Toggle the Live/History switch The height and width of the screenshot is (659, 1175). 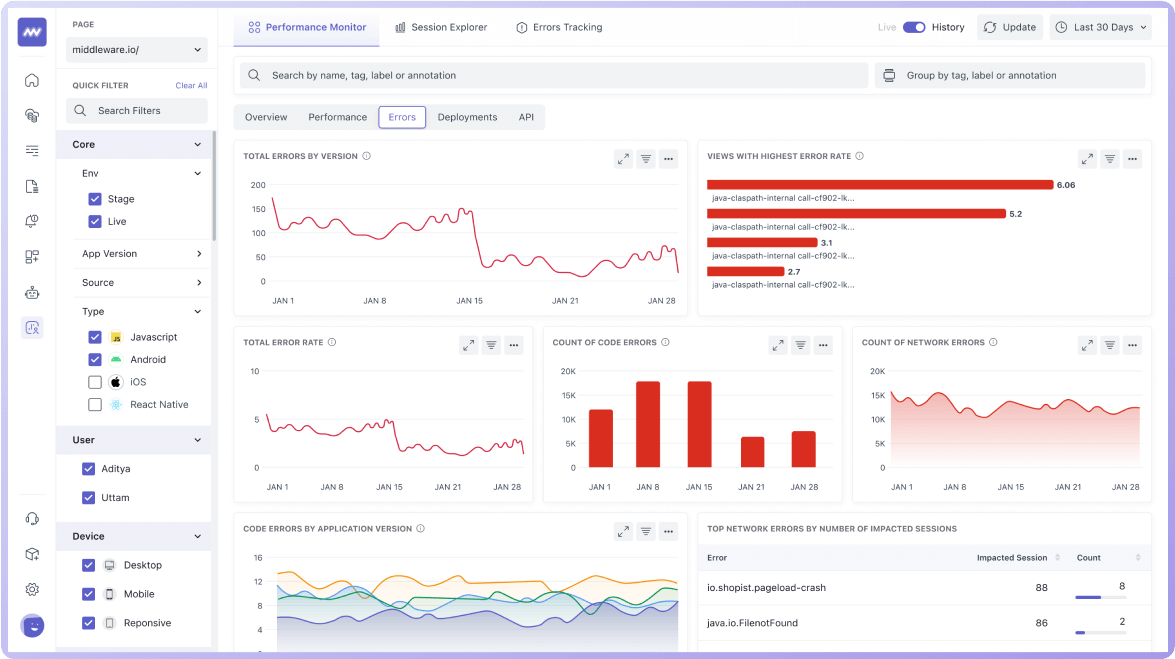pos(914,27)
